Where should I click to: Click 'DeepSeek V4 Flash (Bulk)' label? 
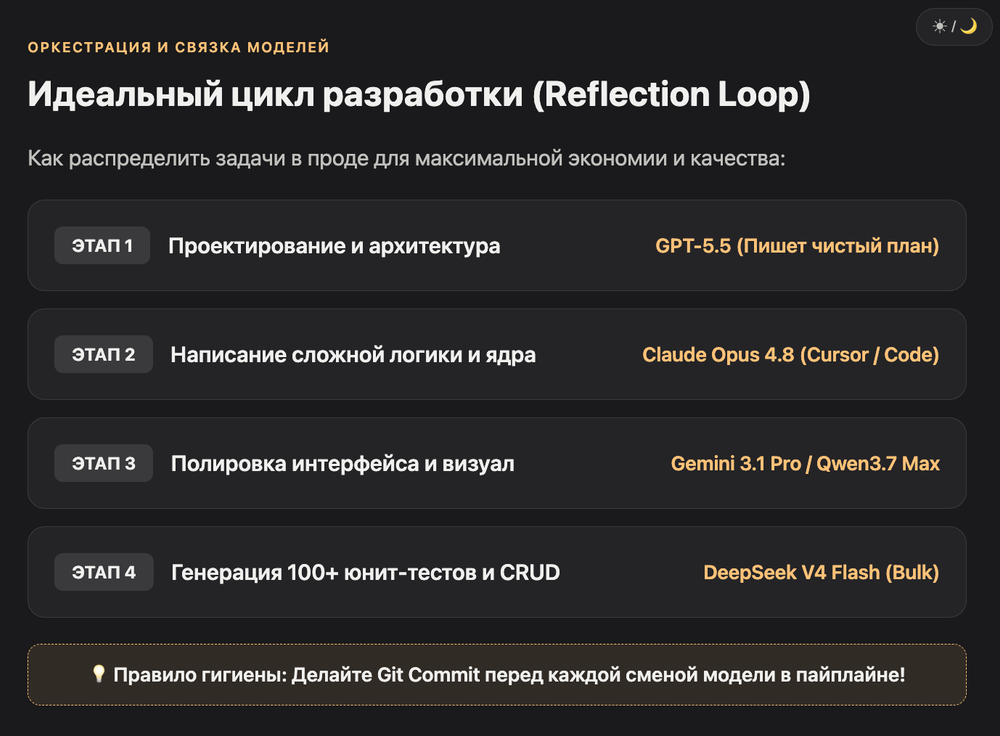click(821, 573)
